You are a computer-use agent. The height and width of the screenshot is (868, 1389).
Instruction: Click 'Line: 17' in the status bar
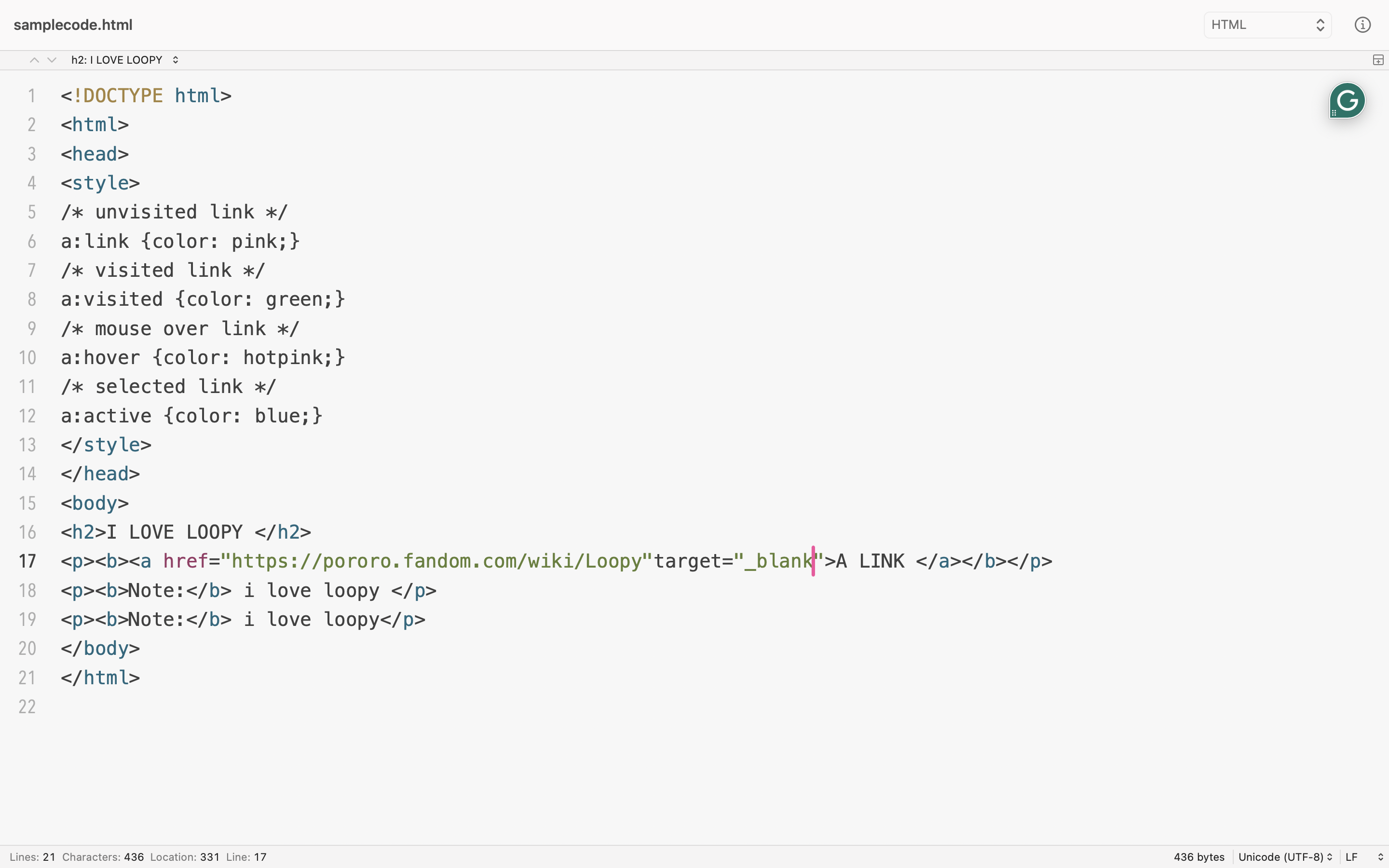click(x=246, y=857)
